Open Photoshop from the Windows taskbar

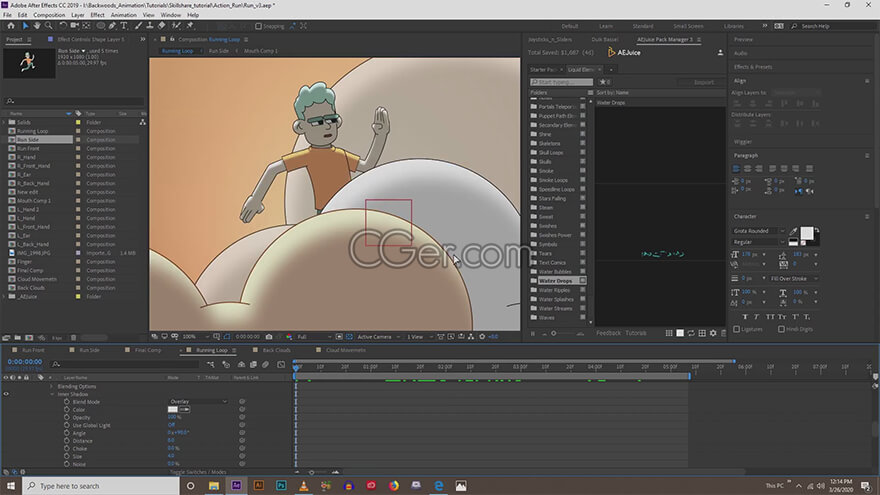281,485
